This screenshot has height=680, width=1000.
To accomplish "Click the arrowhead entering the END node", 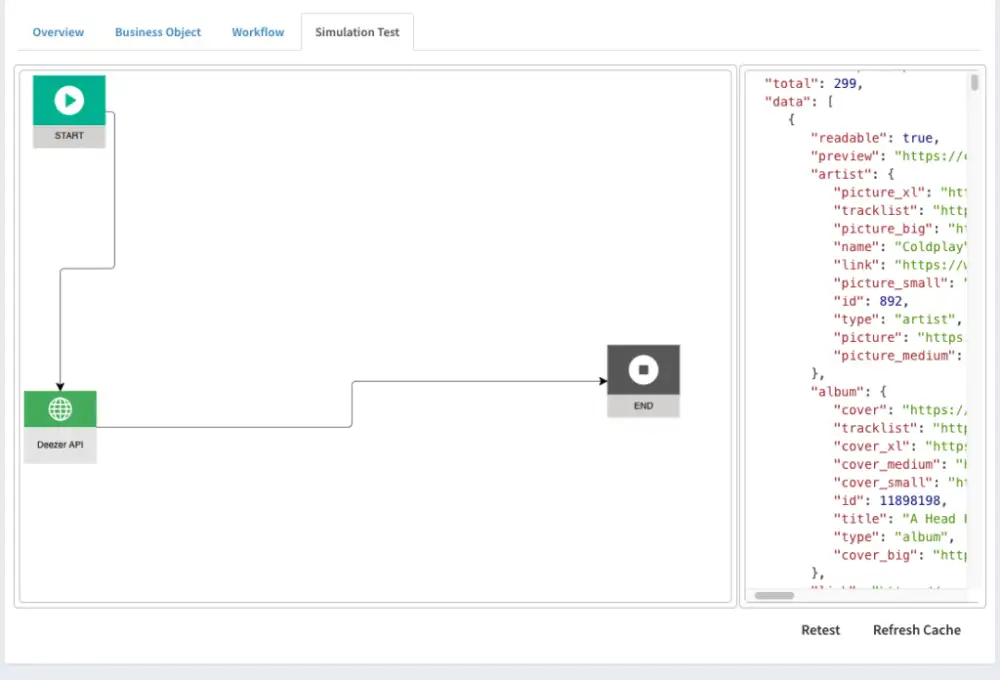I will click(602, 381).
